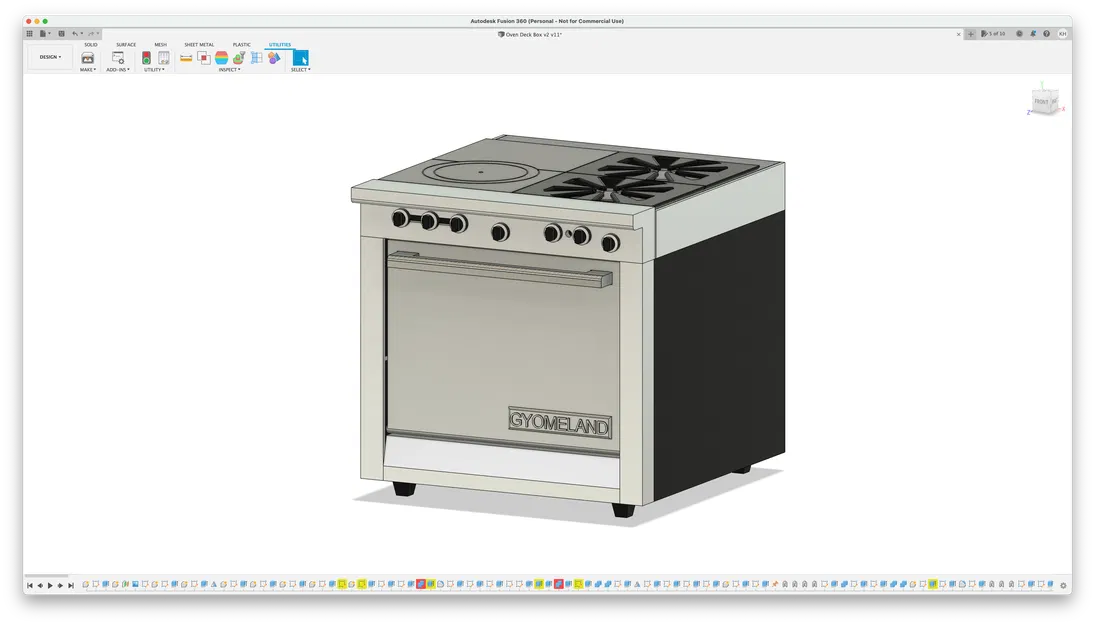Expand the MAKE dropdown
This screenshot has height=625, width=1095.
88,70
